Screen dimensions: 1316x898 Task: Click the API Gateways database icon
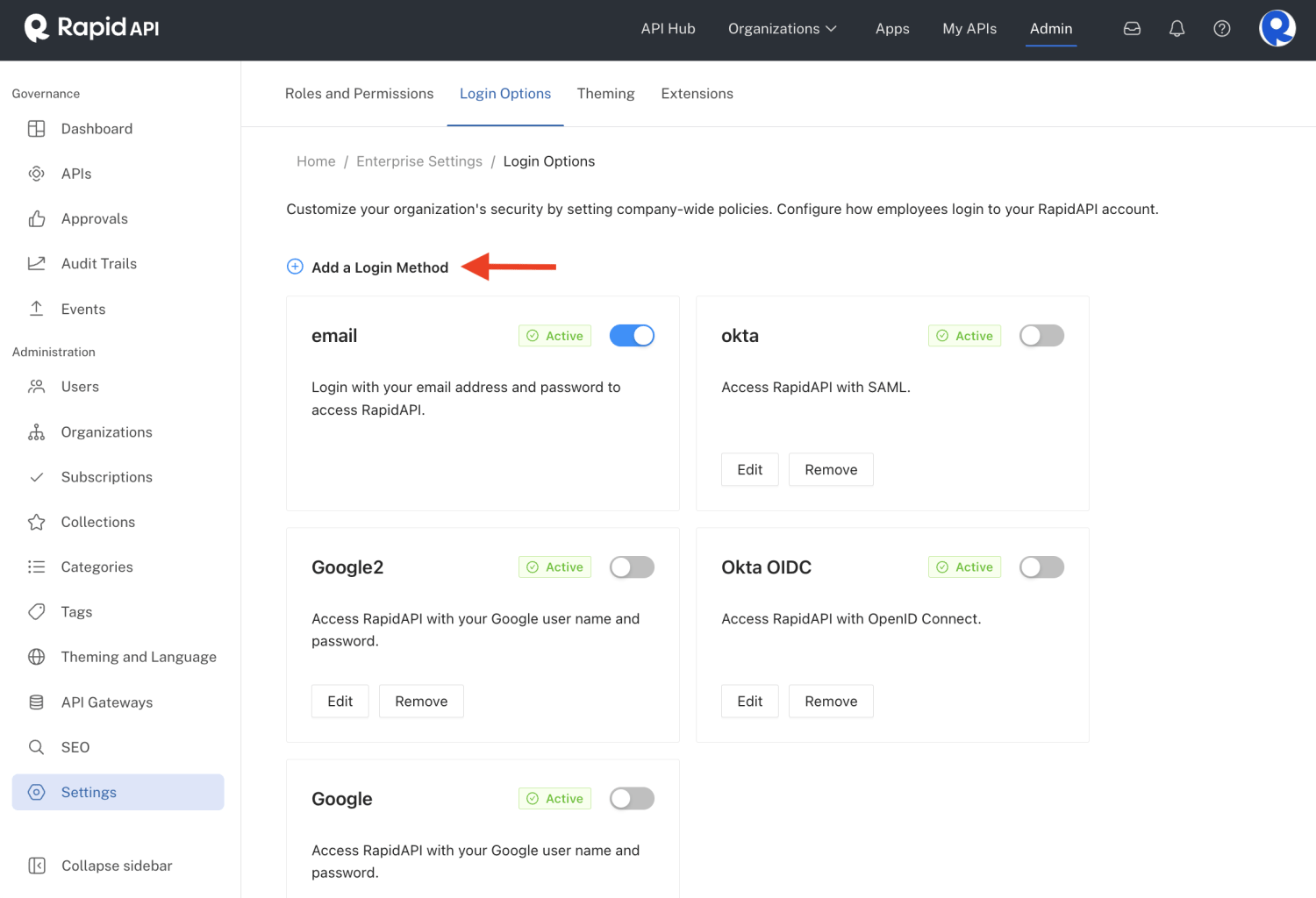[x=36, y=702]
